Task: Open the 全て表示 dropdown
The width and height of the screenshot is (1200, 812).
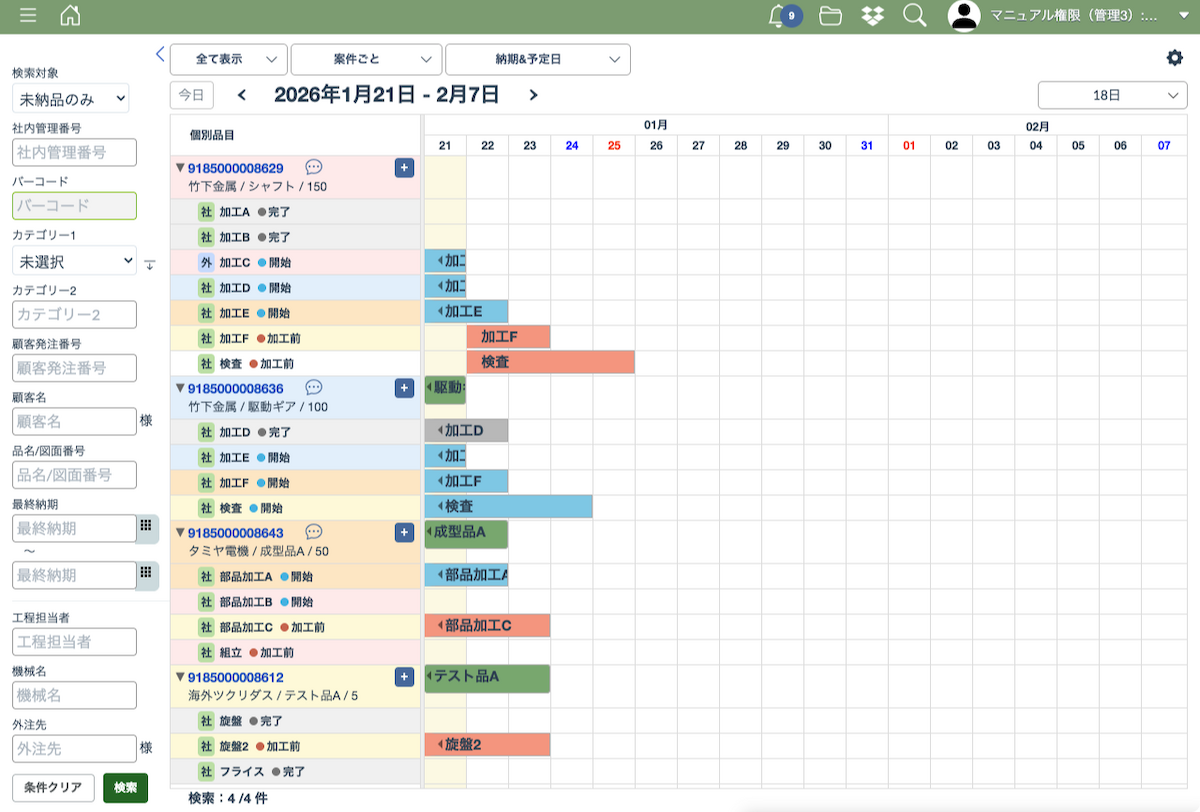Action: (x=228, y=59)
